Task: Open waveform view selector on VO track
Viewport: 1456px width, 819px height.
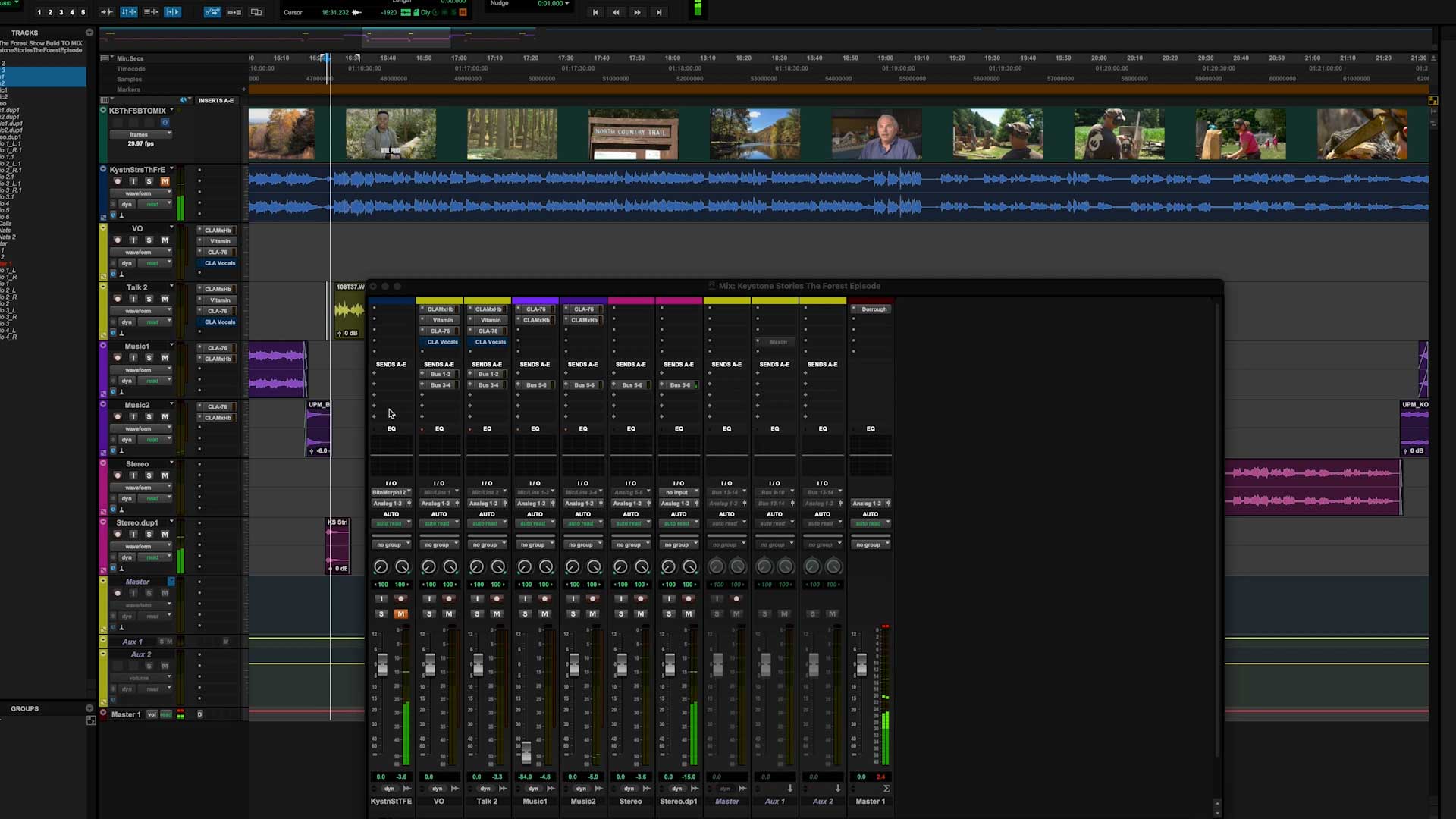Action: tap(142, 253)
